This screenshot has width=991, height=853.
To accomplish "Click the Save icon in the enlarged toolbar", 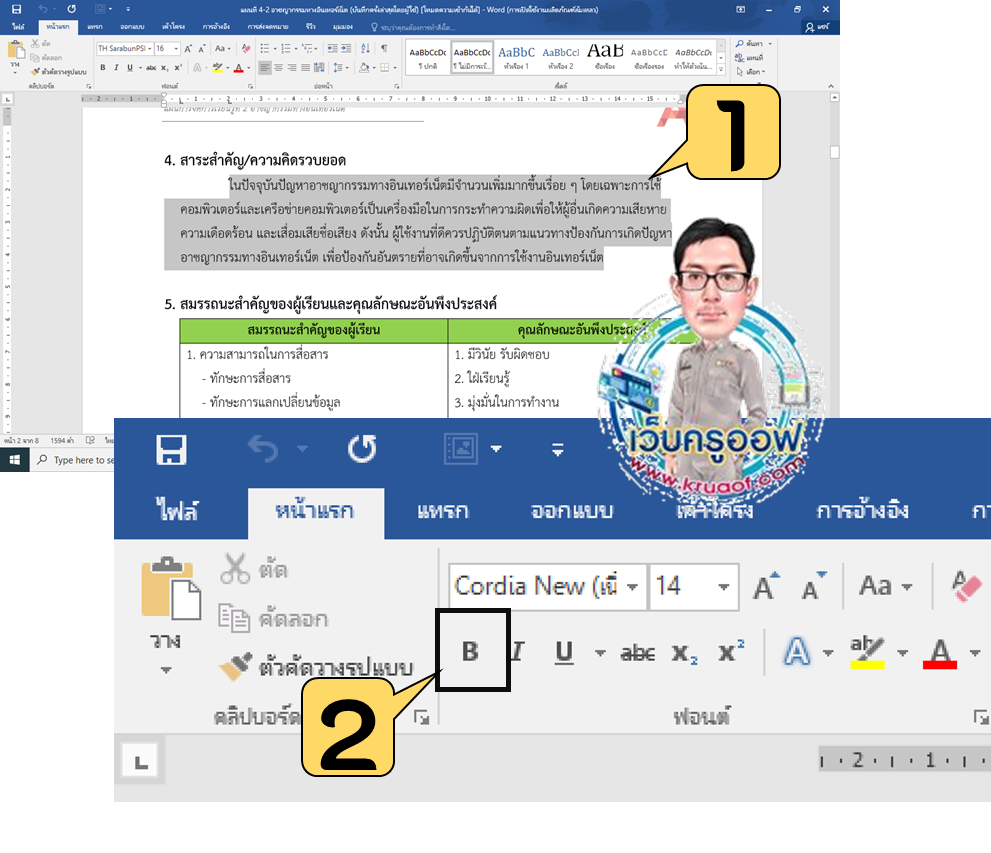I will click(x=172, y=450).
